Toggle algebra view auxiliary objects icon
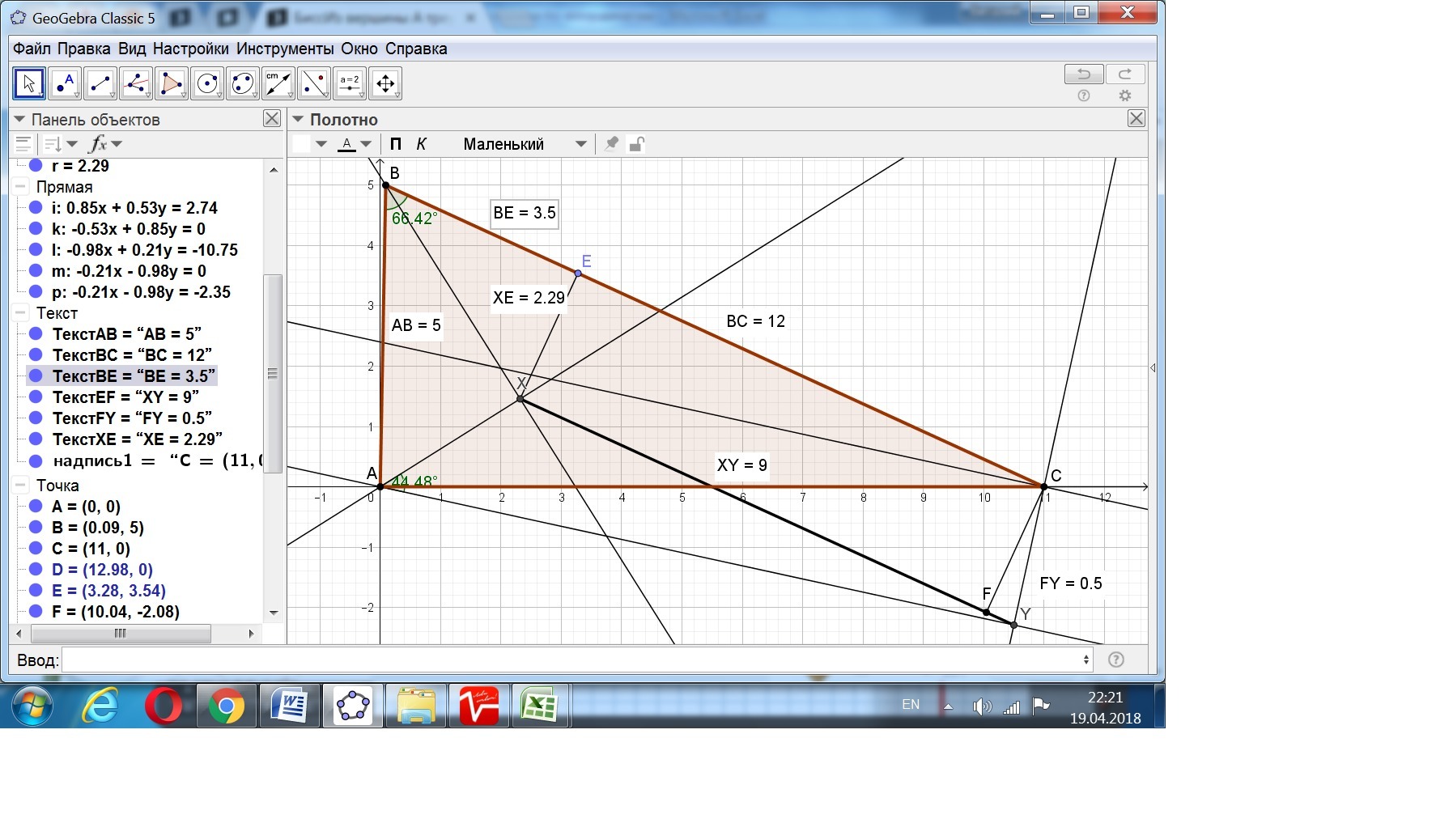The height and width of the screenshot is (840, 1436). point(23,144)
